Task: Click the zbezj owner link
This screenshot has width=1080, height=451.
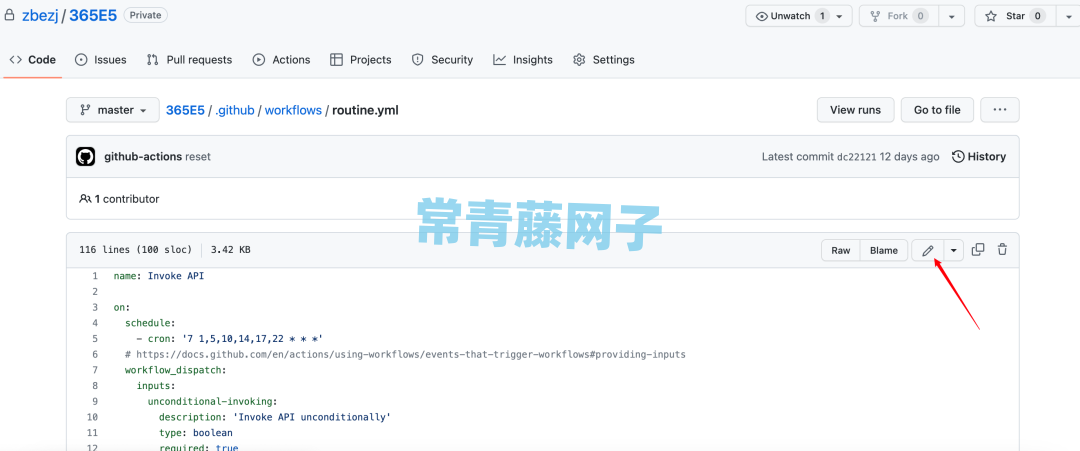Action: pyautogui.click(x=40, y=16)
